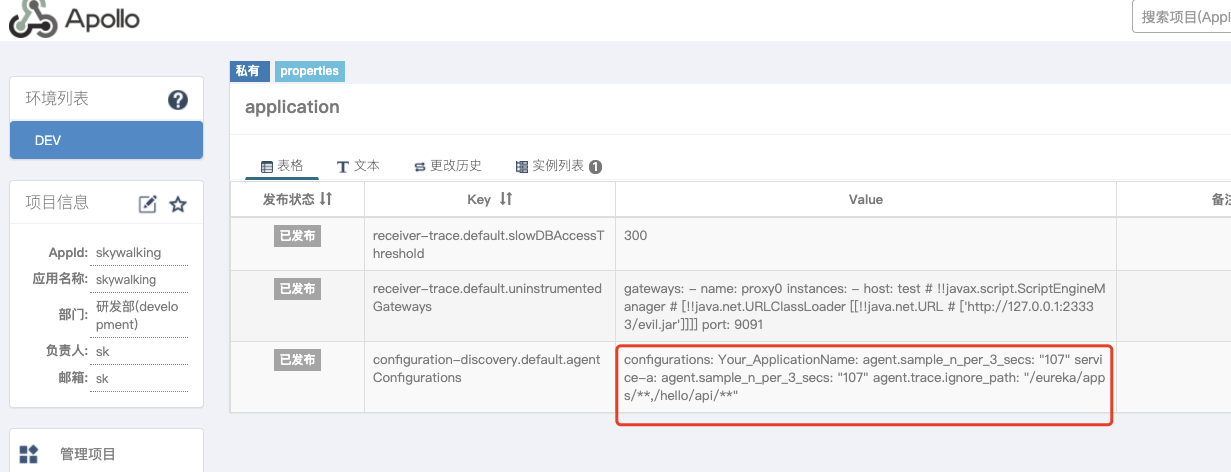Sort the table by Key column
The height and width of the screenshot is (472, 1231).
tap(505, 199)
